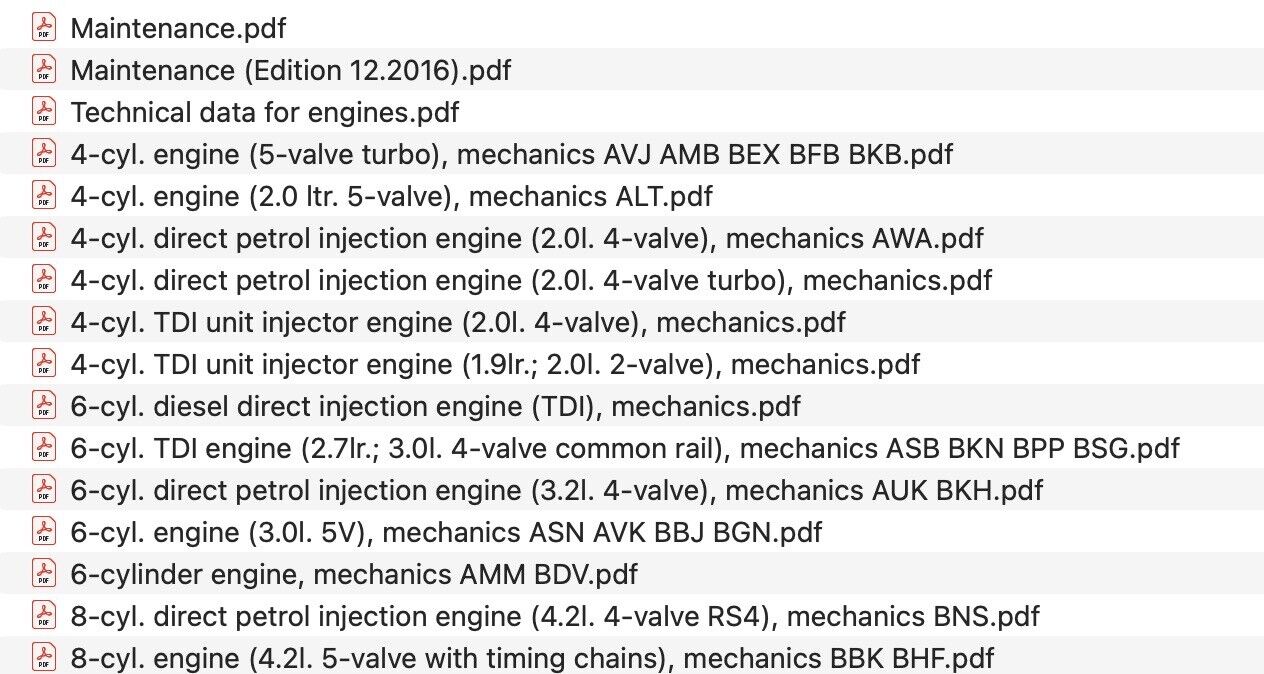Select the Maintenance.pdf file name
Image resolution: width=1264 pixels, height=674 pixels.
(x=178, y=28)
